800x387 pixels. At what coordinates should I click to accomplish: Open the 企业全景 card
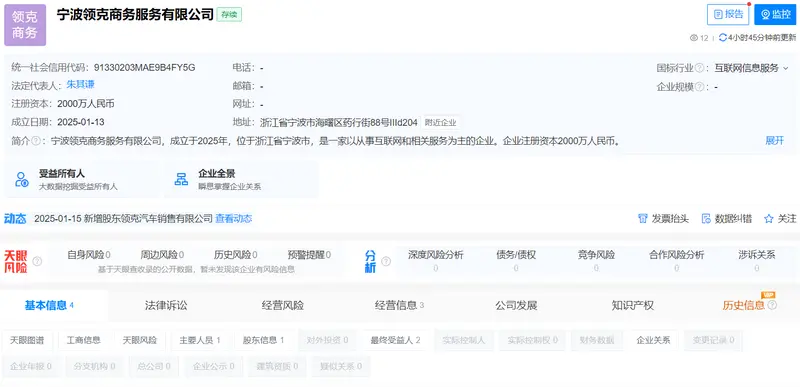(241, 179)
